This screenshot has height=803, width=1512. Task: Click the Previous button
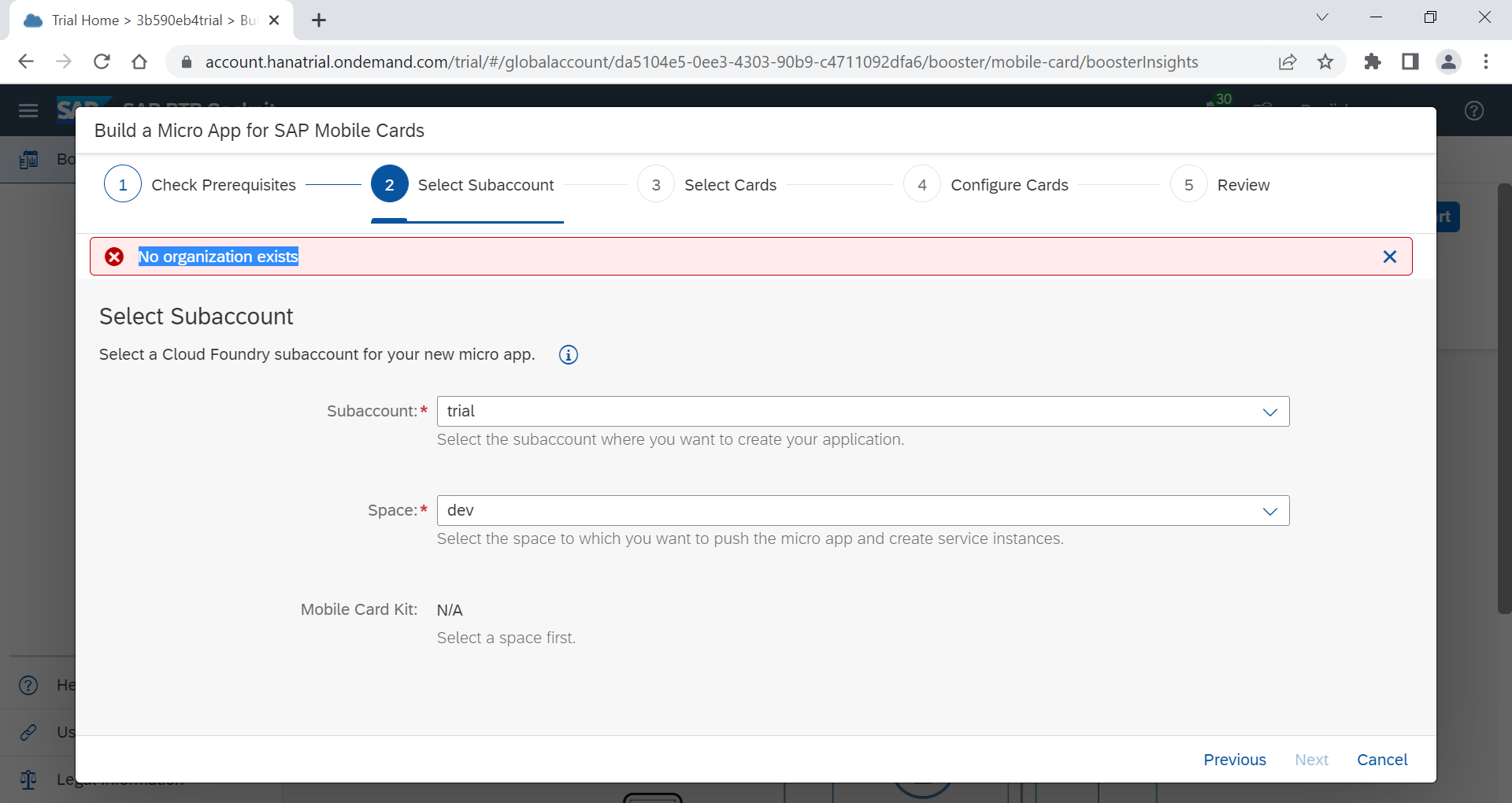point(1234,760)
